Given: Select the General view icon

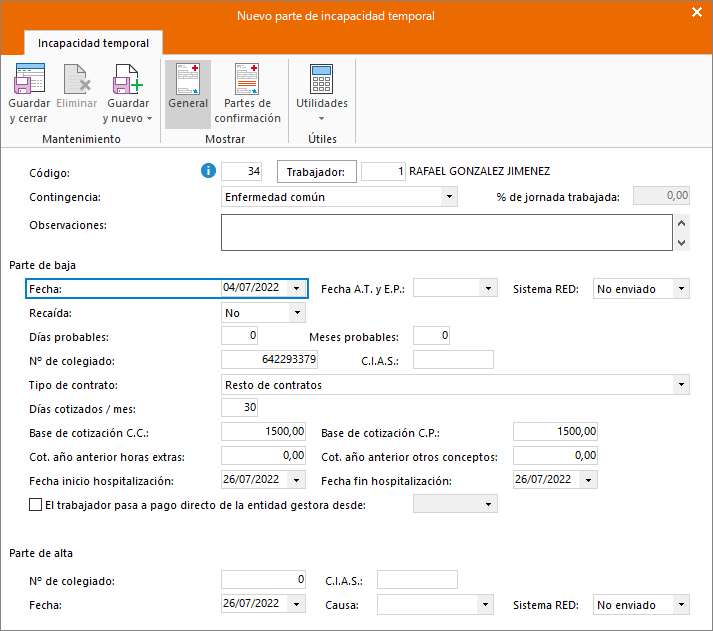Looking at the screenshot, I should (x=188, y=78).
